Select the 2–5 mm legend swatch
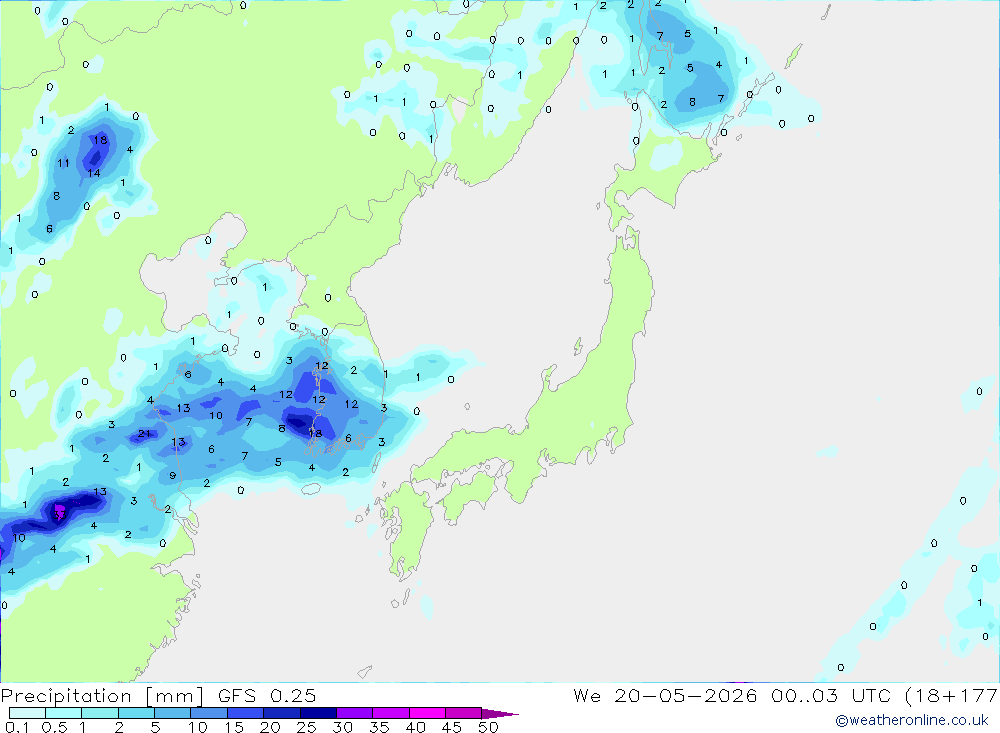The width and height of the screenshot is (1000, 733). point(136,713)
